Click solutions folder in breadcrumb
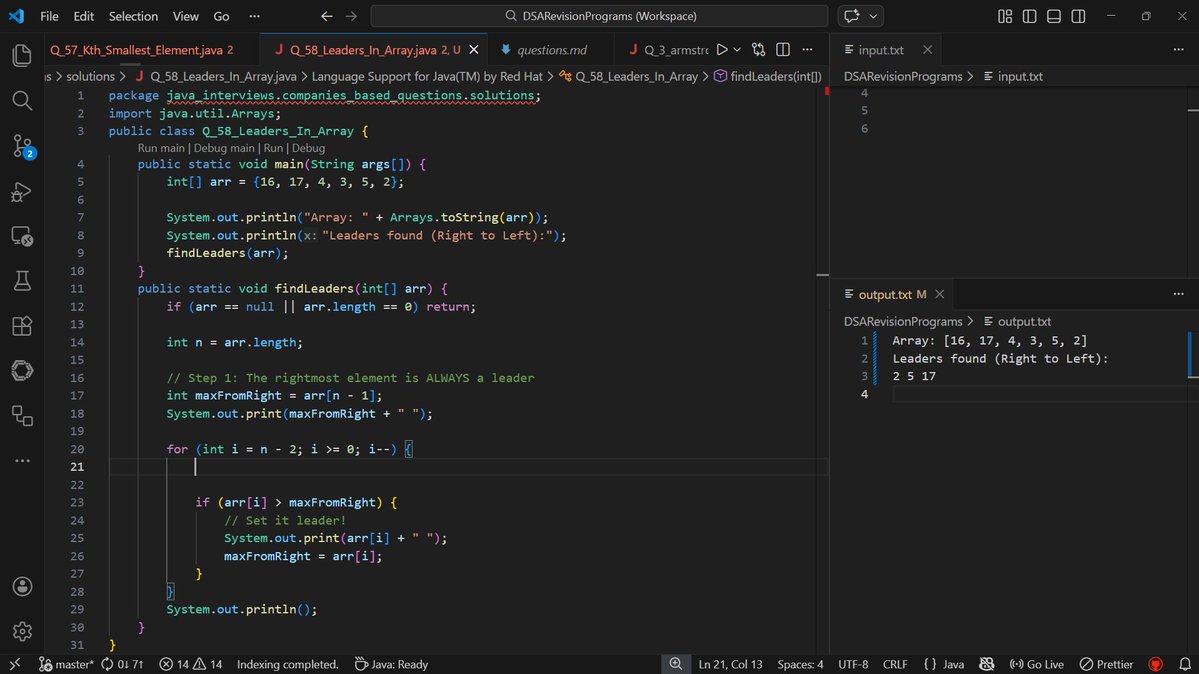 (x=90, y=77)
